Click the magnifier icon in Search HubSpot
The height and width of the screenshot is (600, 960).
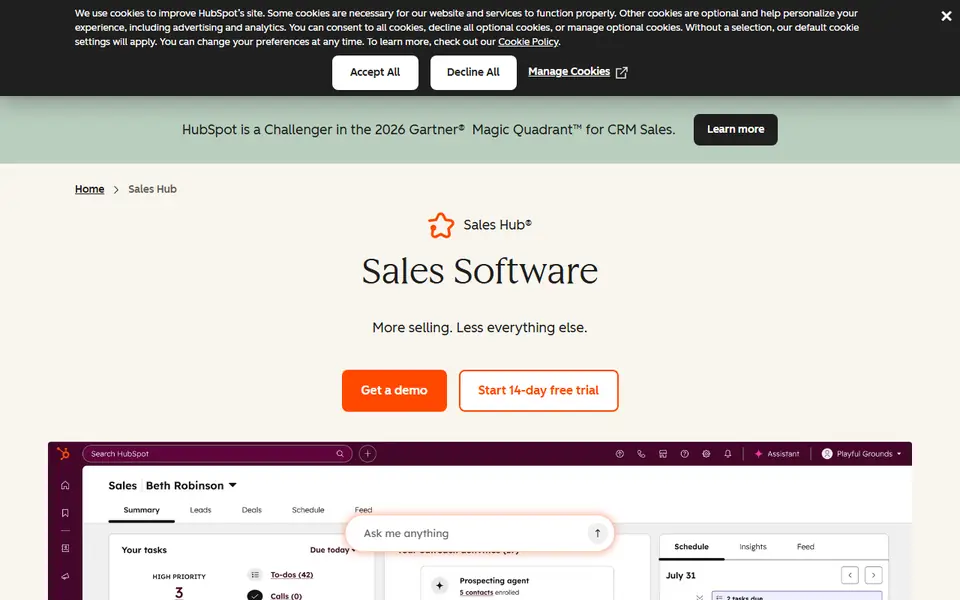(x=340, y=454)
